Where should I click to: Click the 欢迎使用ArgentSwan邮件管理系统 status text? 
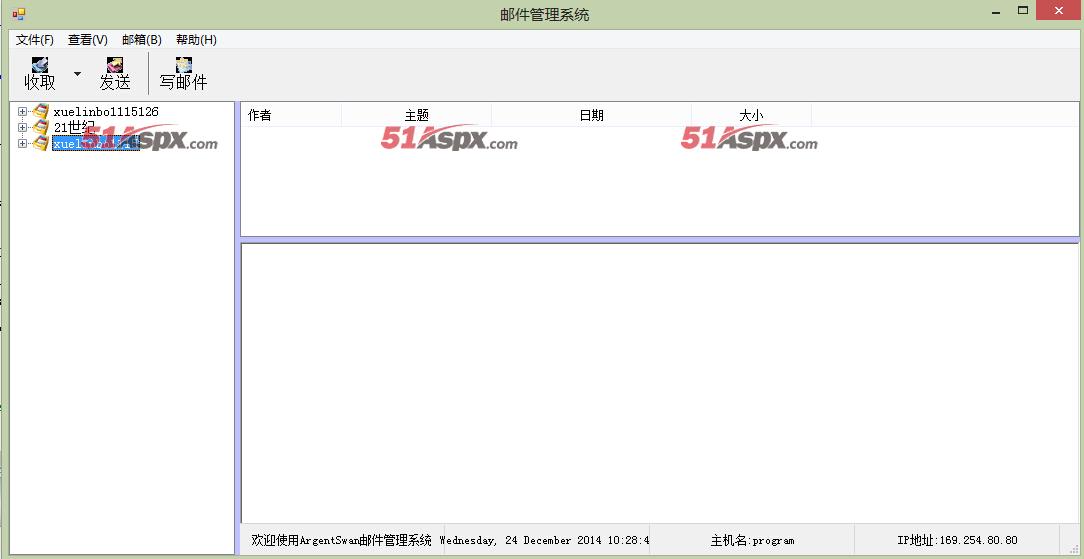coord(342,540)
